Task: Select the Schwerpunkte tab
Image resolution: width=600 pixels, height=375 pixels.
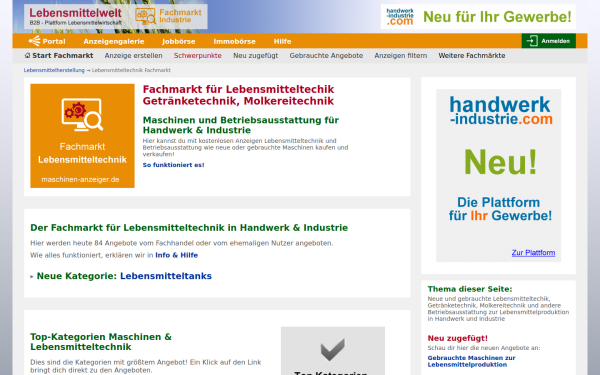Action: [x=197, y=55]
